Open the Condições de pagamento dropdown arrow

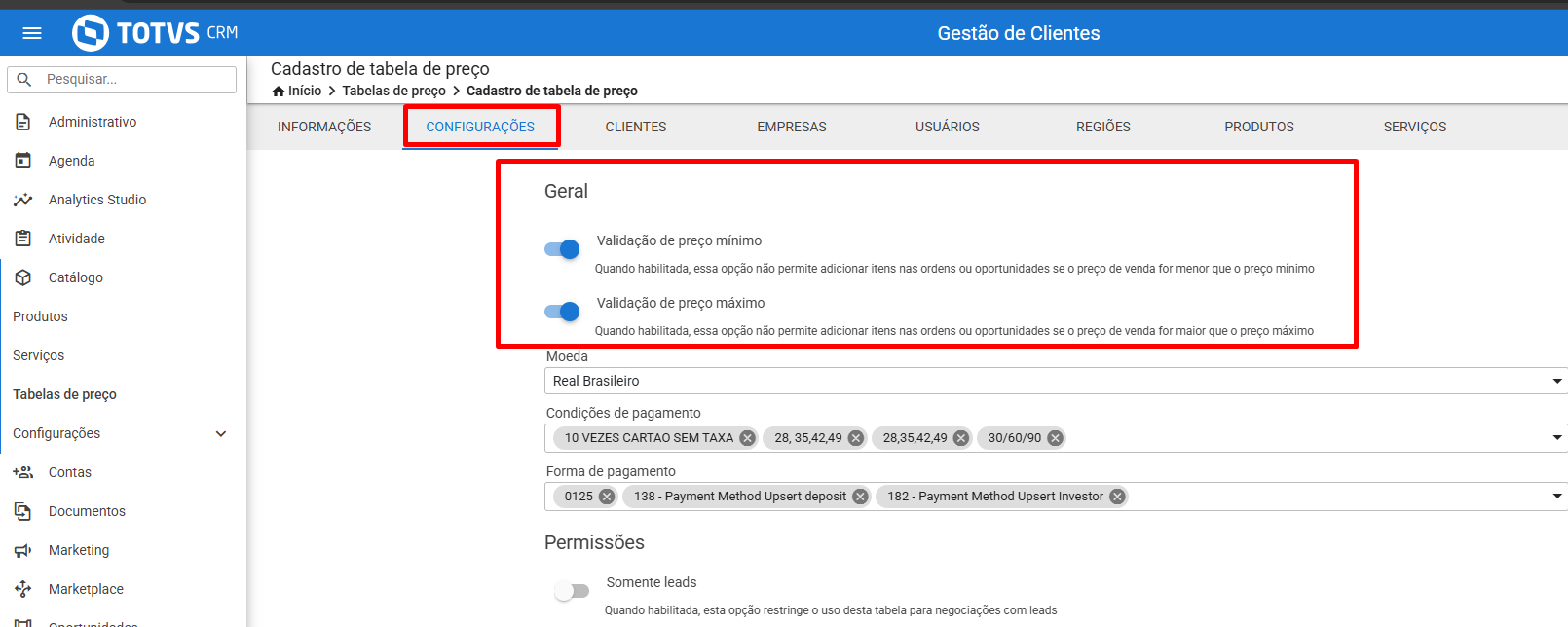[x=1557, y=438]
